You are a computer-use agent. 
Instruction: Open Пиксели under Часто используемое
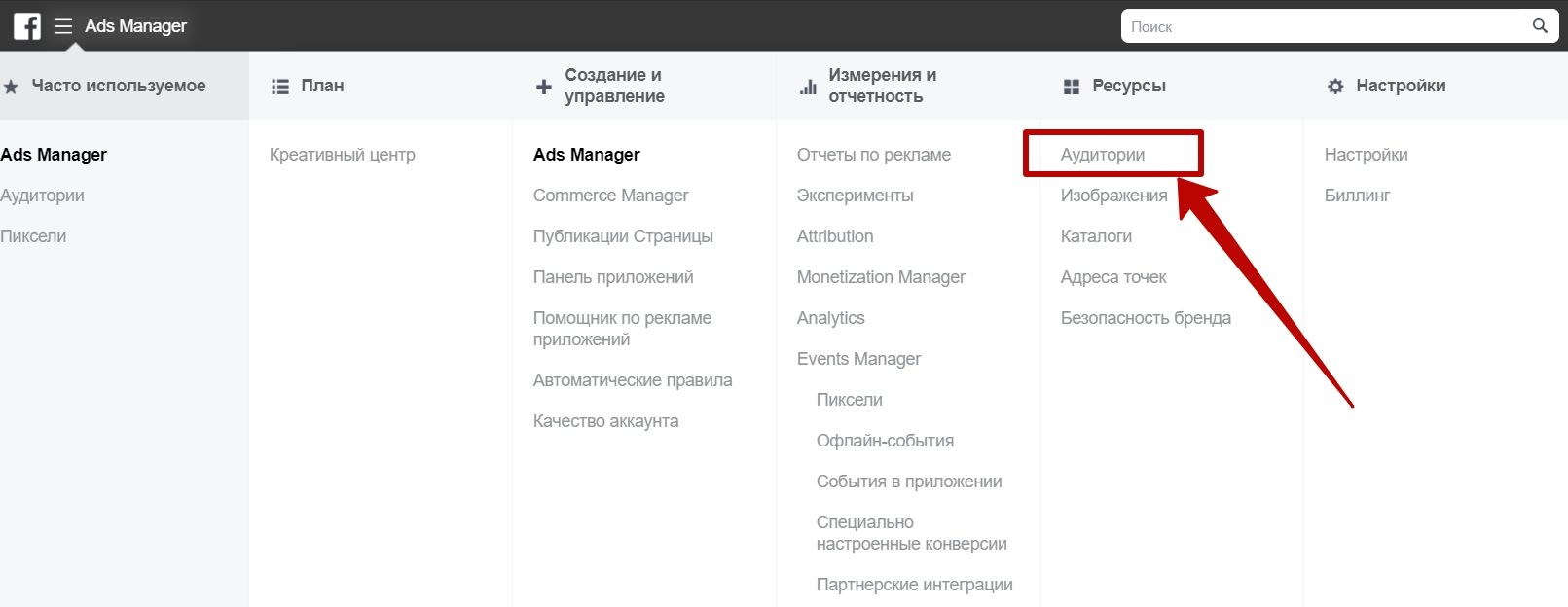(x=33, y=236)
